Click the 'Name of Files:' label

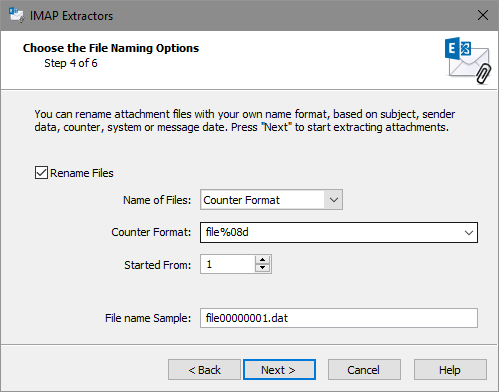click(x=157, y=200)
